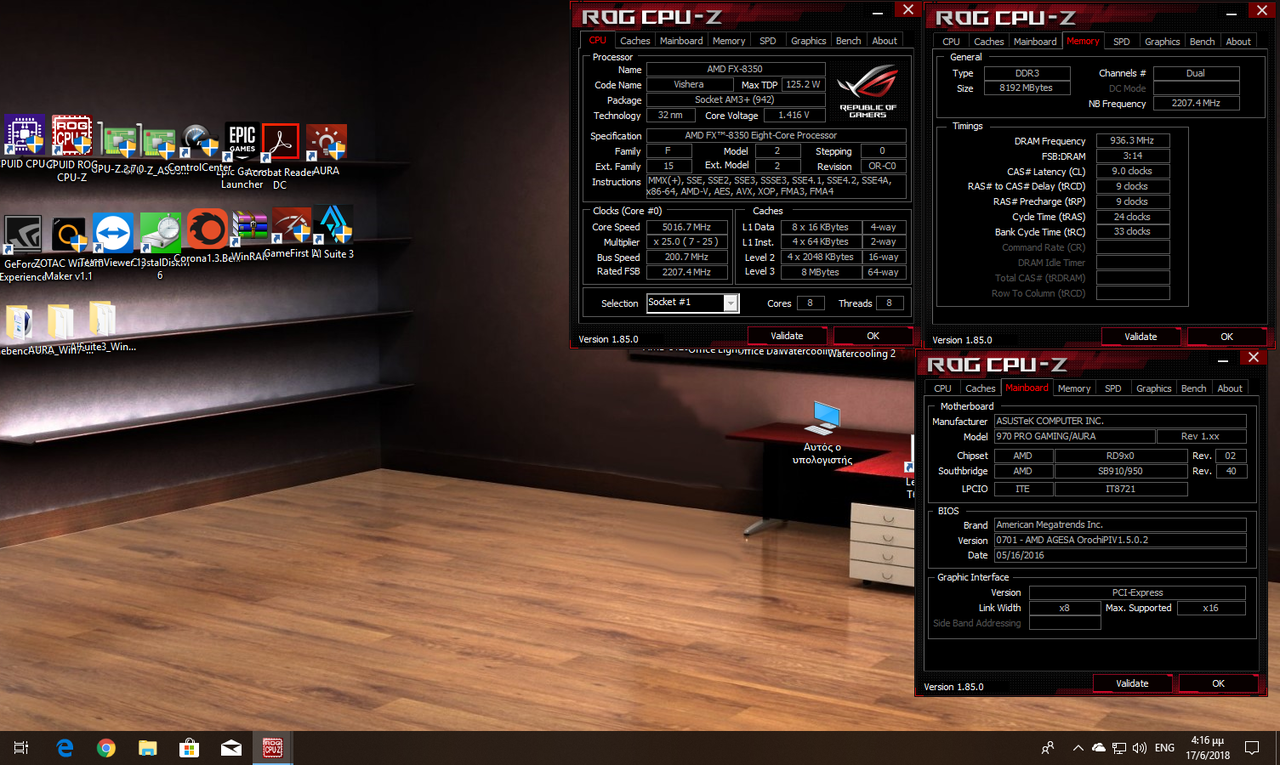Switch to Graphics tab in Memory window
The image size is (1280, 765).
[1162, 41]
